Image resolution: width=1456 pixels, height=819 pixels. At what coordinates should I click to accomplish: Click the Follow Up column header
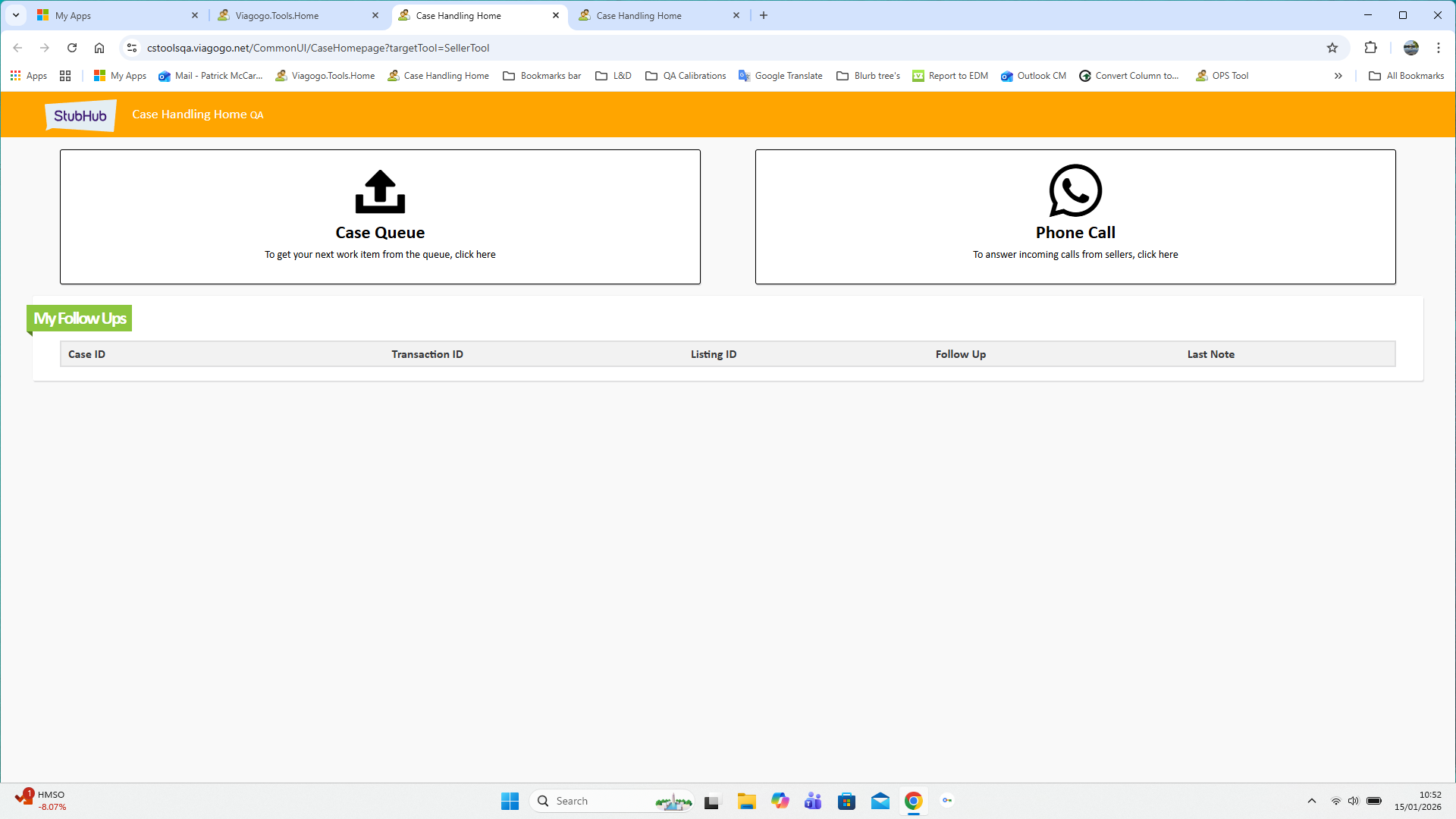click(x=960, y=354)
